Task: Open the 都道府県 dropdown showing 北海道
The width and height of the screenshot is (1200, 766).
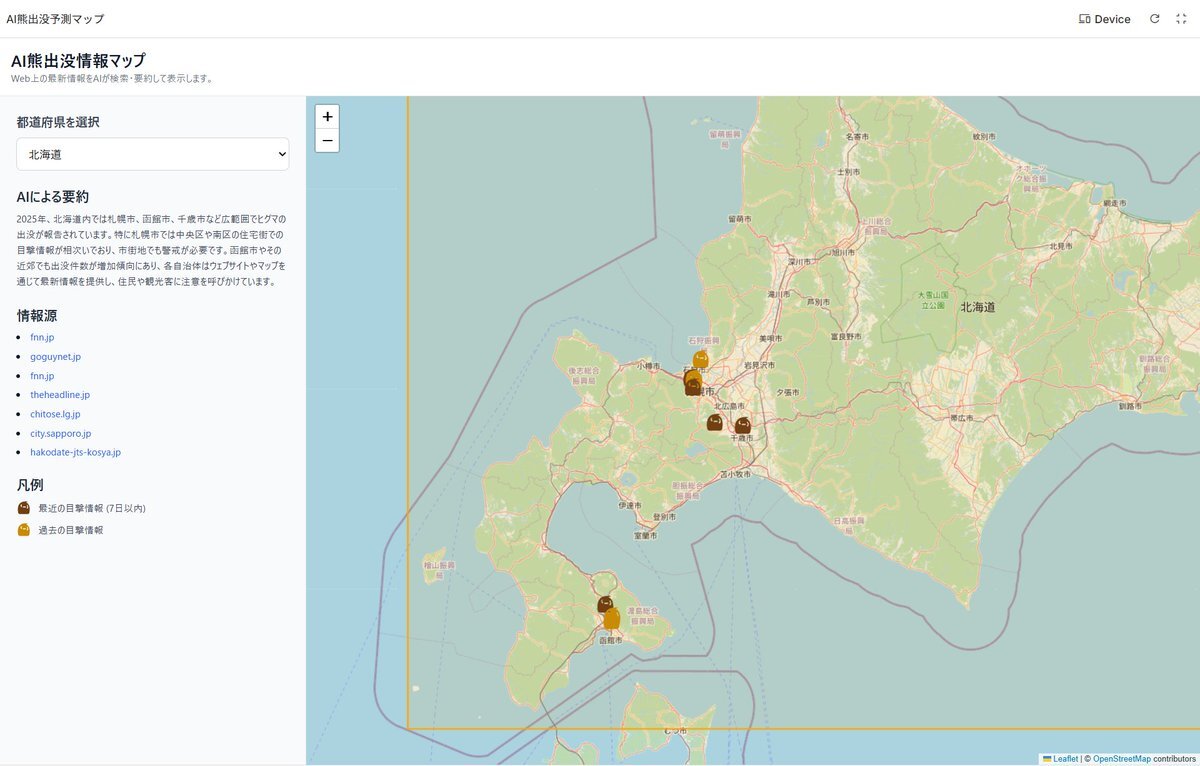Action: coord(153,154)
